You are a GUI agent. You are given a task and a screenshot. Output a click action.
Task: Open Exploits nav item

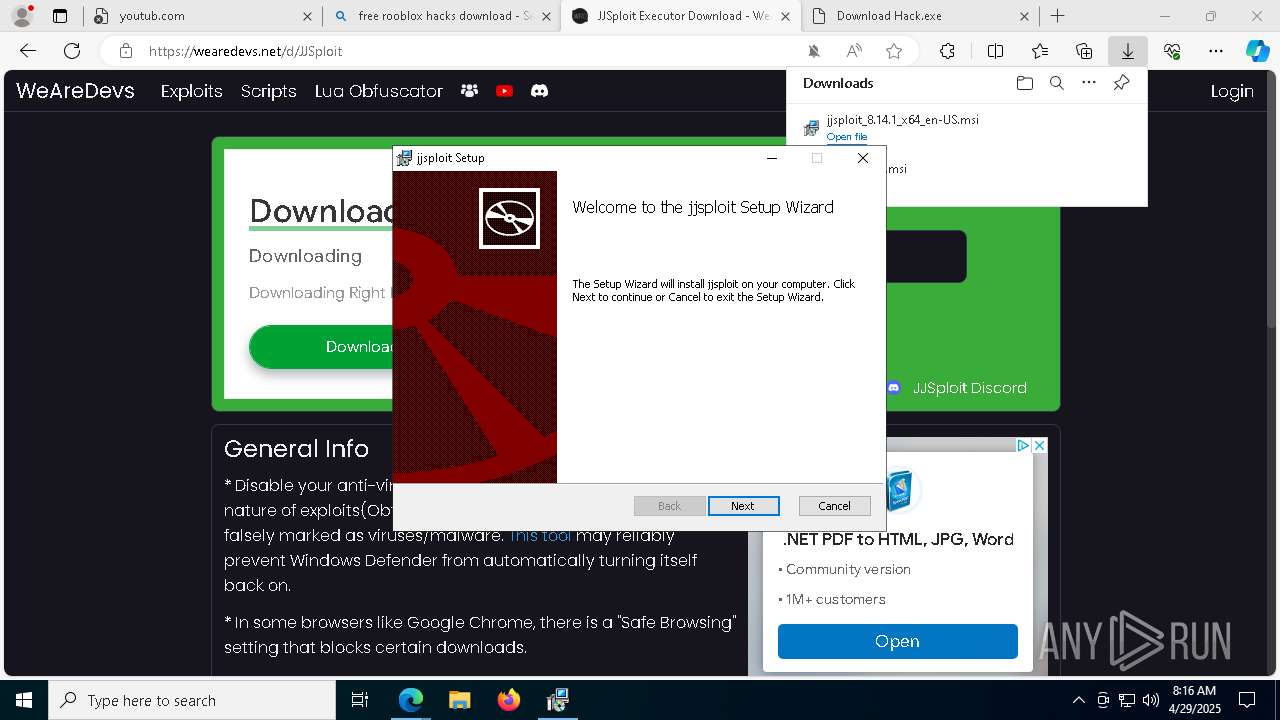click(x=191, y=91)
